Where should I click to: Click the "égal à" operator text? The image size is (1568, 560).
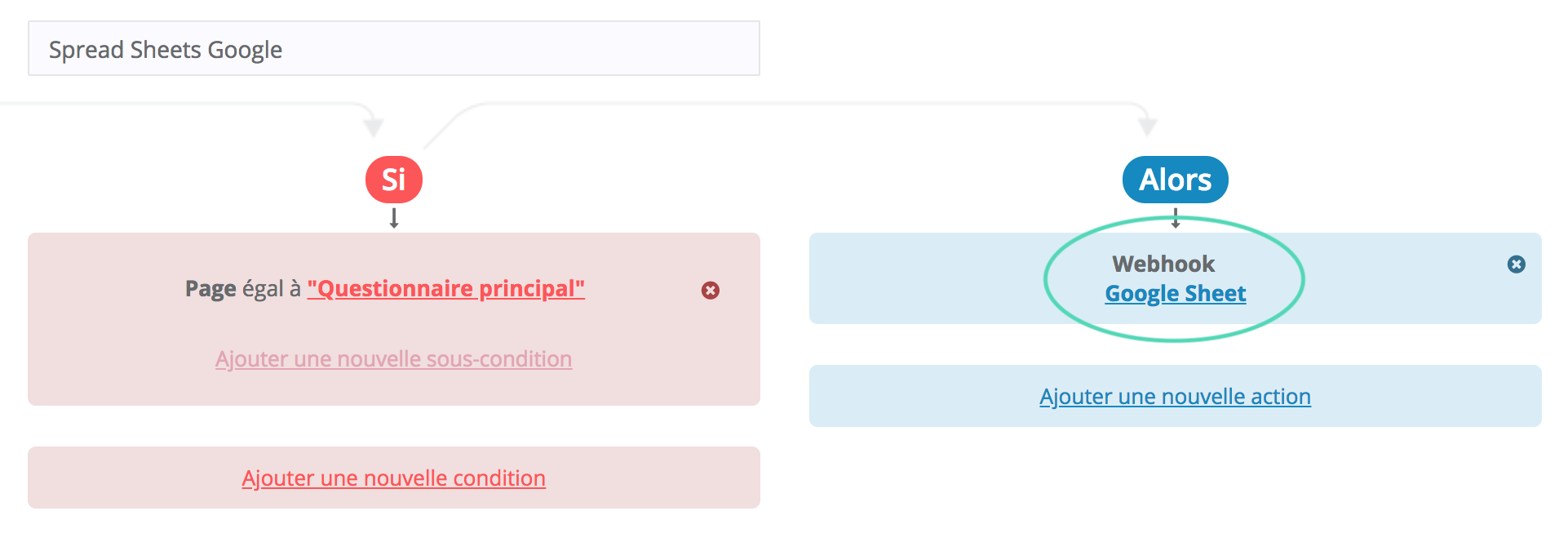tap(272, 289)
